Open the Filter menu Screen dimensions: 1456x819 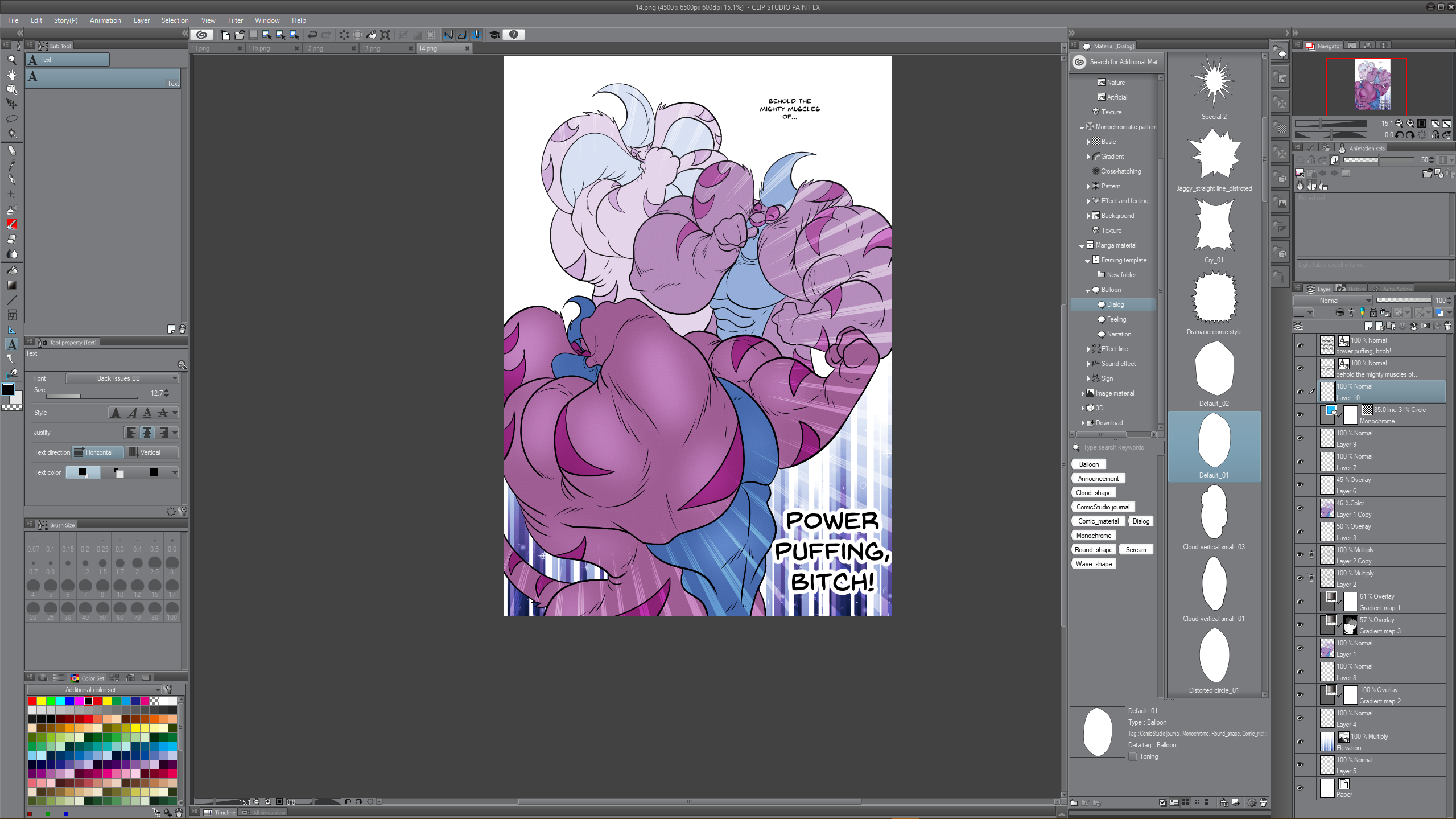pos(235,20)
